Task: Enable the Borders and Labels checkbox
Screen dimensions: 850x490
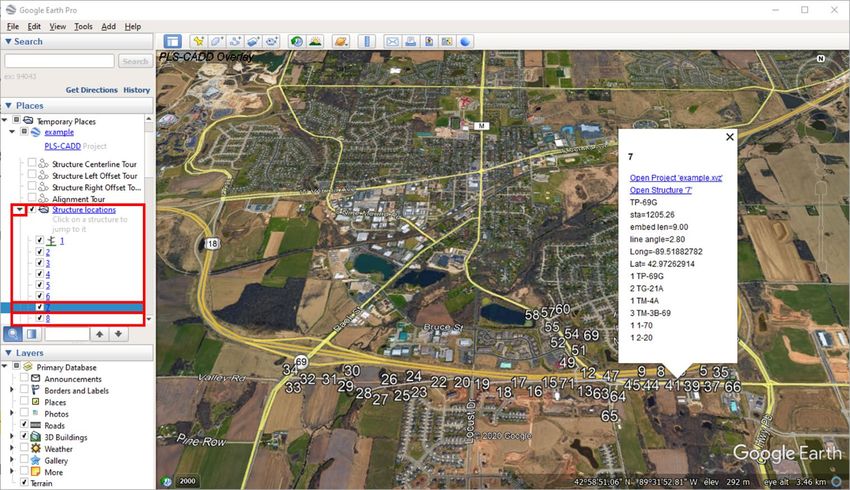Action: tap(24, 389)
